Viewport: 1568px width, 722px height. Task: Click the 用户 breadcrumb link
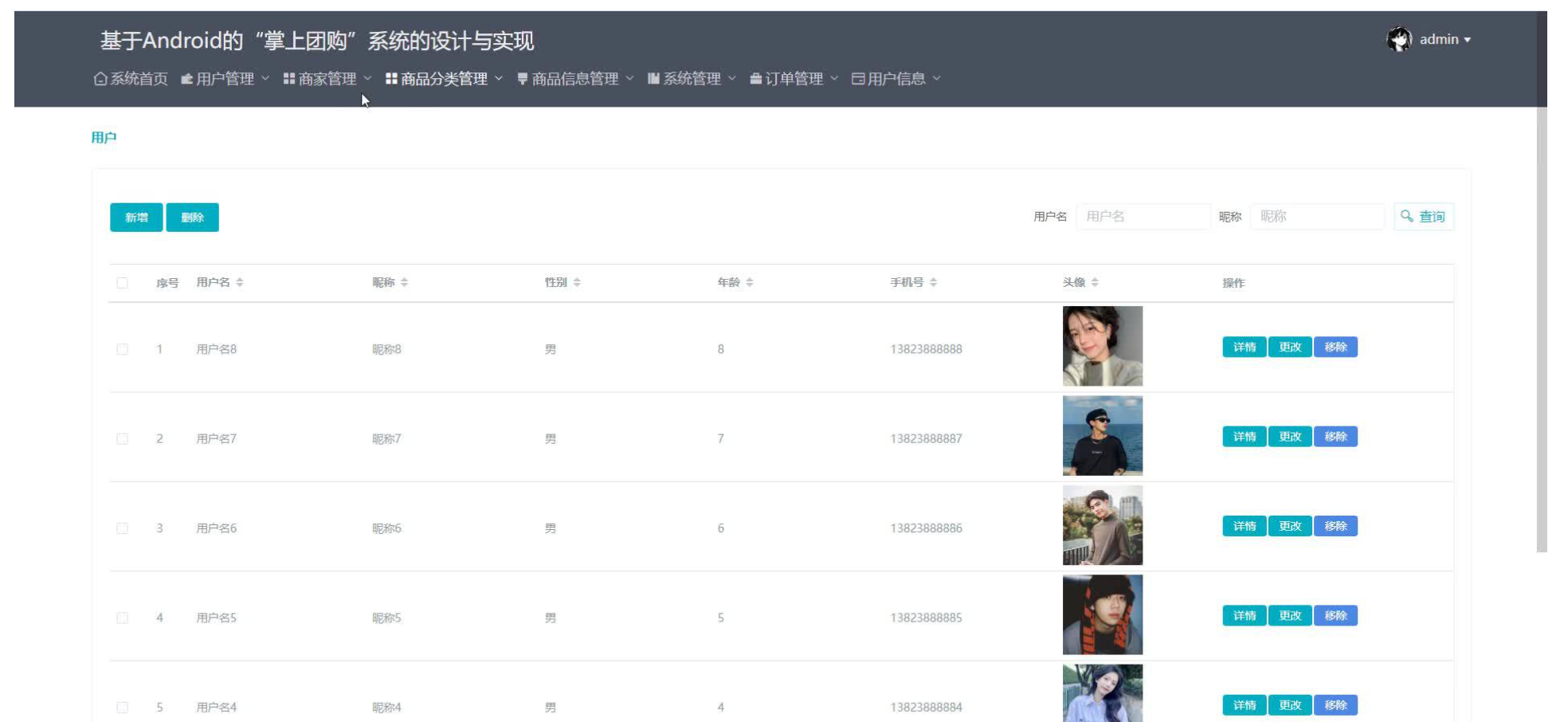(x=104, y=138)
